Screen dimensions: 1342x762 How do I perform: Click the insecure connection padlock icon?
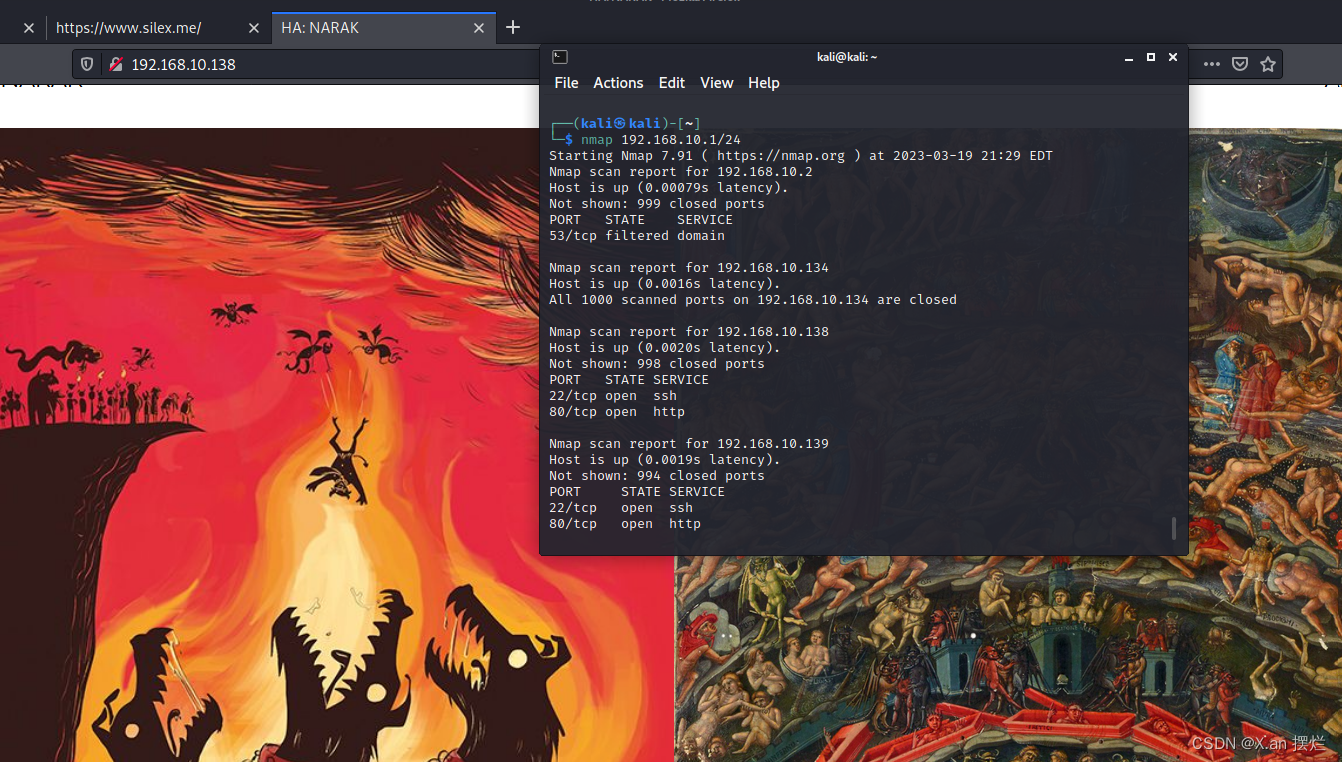116,64
